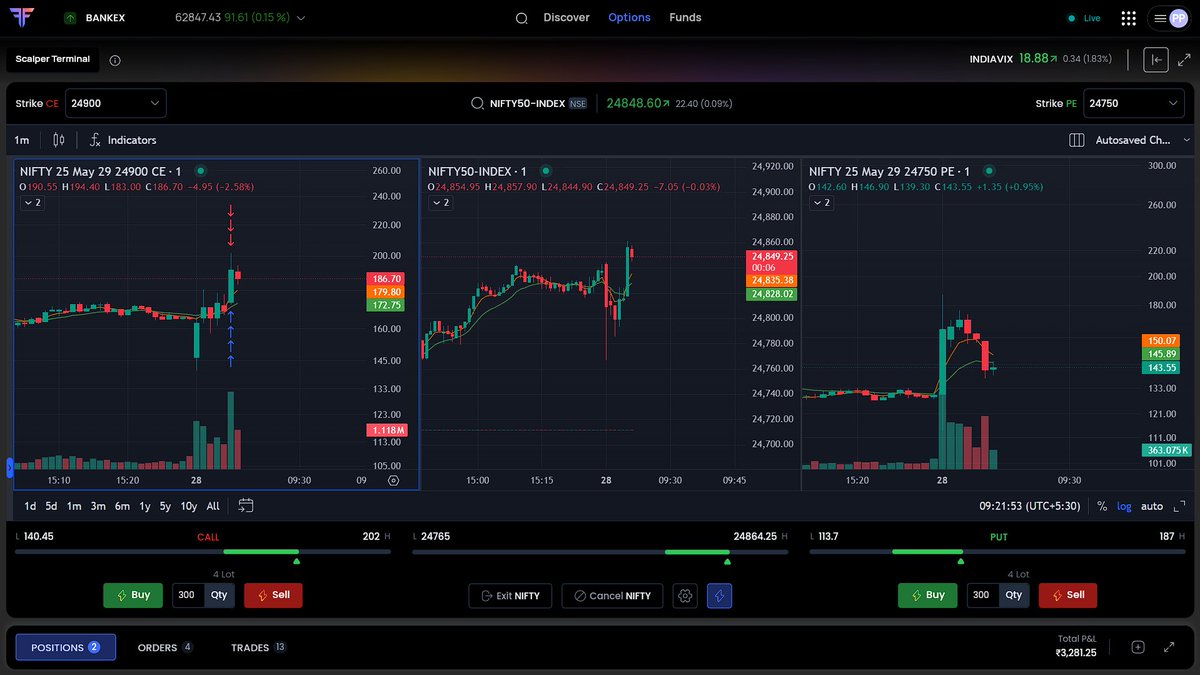Go to Funds tab
The image size is (1200, 675).
click(x=685, y=18)
